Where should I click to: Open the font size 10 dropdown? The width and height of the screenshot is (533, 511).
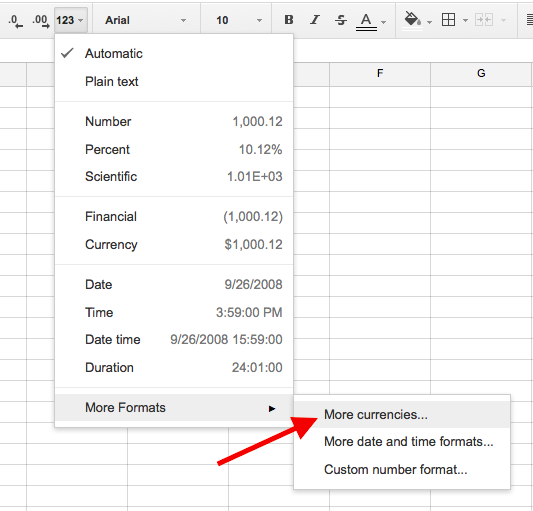(x=238, y=20)
